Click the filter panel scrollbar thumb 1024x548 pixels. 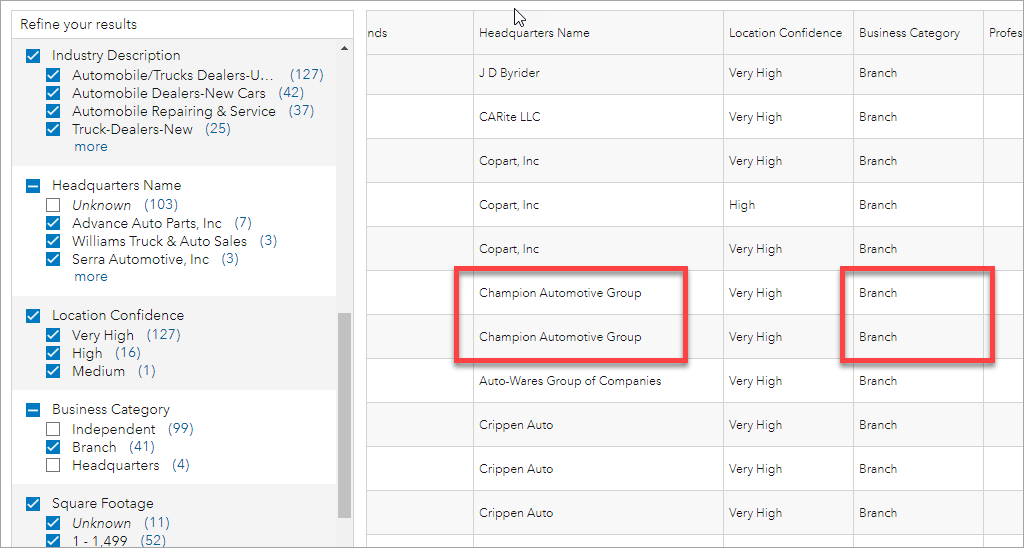coord(344,415)
